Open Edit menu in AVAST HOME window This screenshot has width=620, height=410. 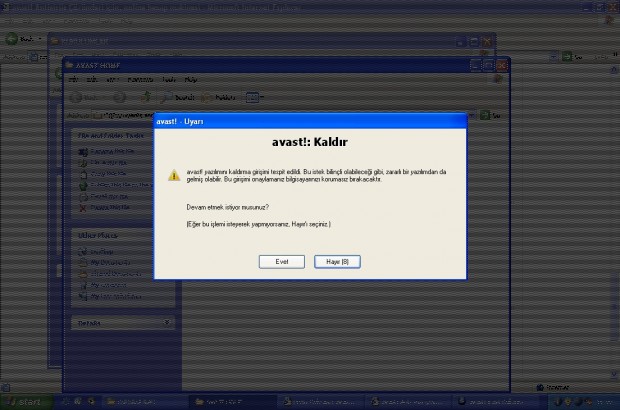(92, 79)
